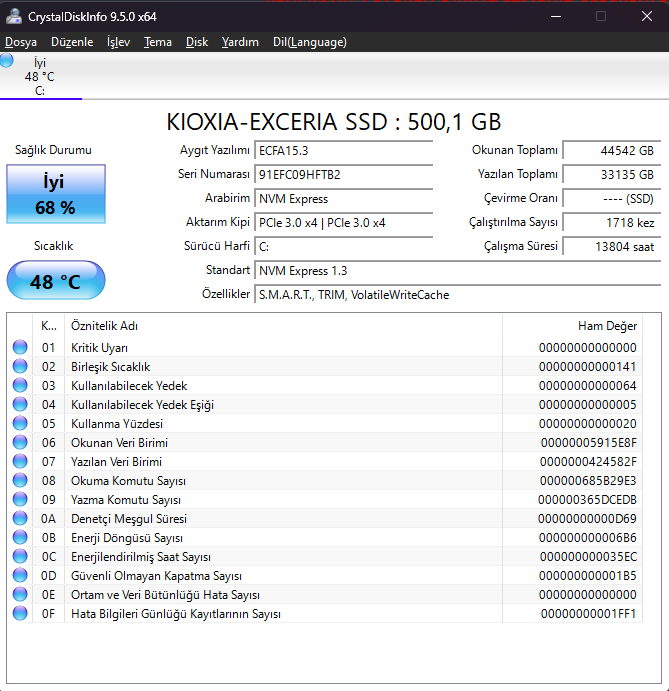Click status orb for Kritik Uyarı row
Viewport: 669px width, 691px height.
pyautogui.click(x=20, y=348)
